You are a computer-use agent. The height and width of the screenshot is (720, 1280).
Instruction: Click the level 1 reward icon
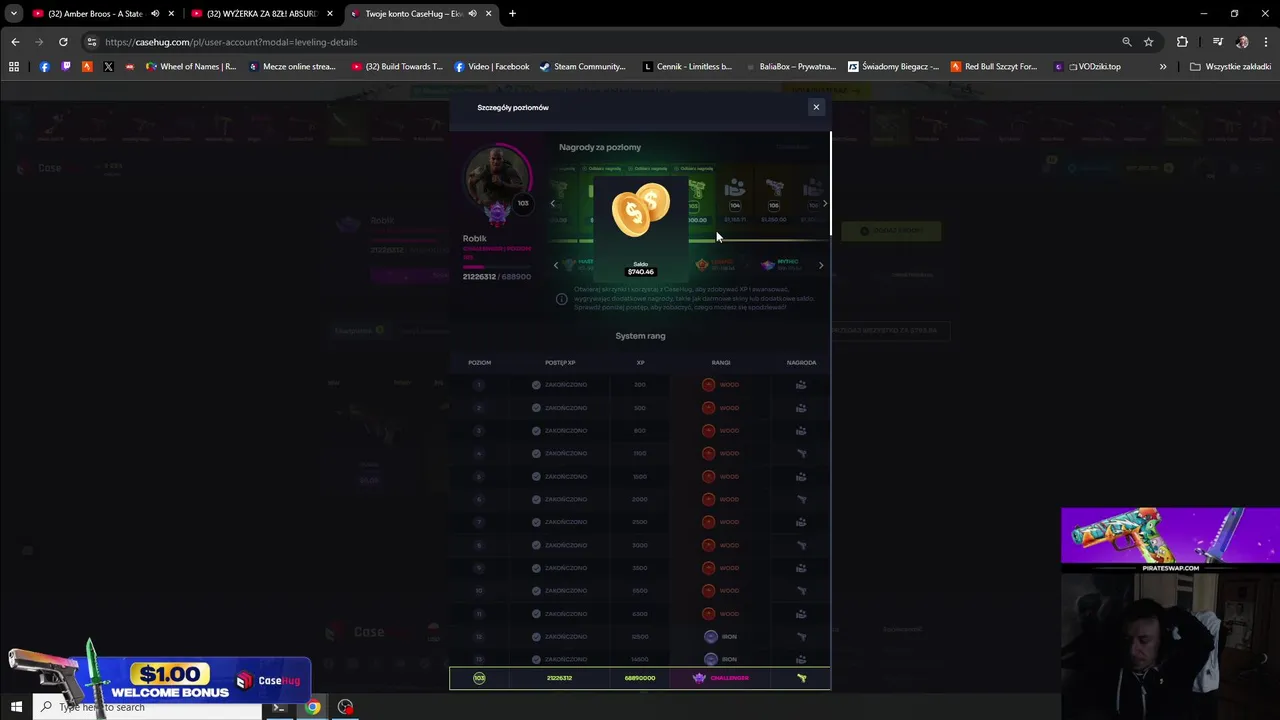point(801,385)
